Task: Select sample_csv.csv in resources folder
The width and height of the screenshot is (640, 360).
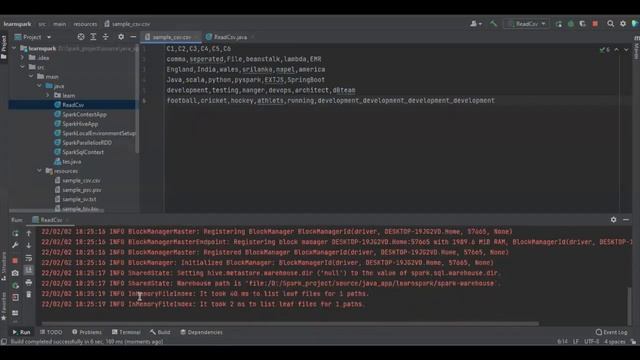Action: [x=81, y=180]
